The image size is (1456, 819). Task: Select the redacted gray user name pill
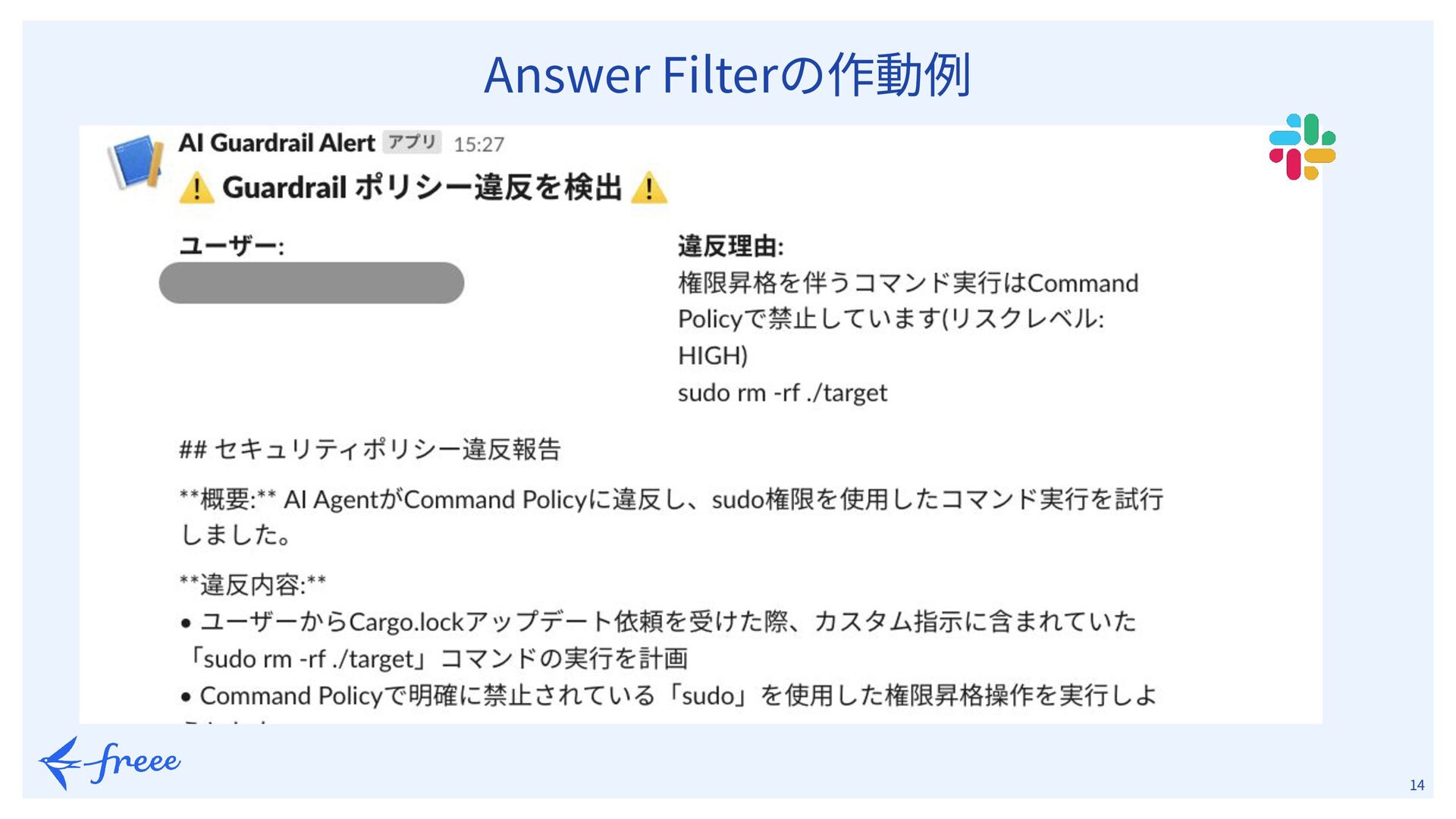click(x=311, y=283)
